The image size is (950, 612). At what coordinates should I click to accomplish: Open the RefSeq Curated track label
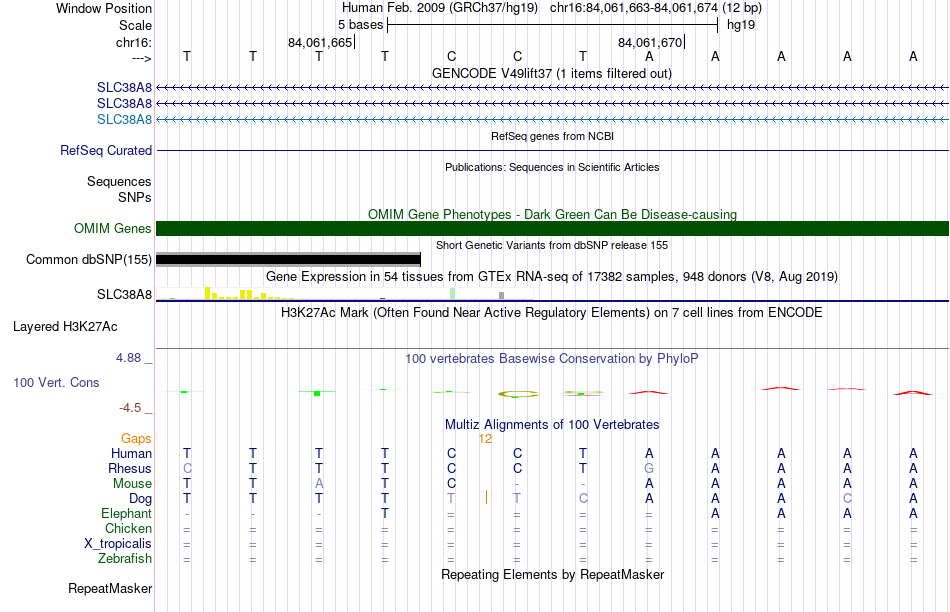click(x=105, y=150)
